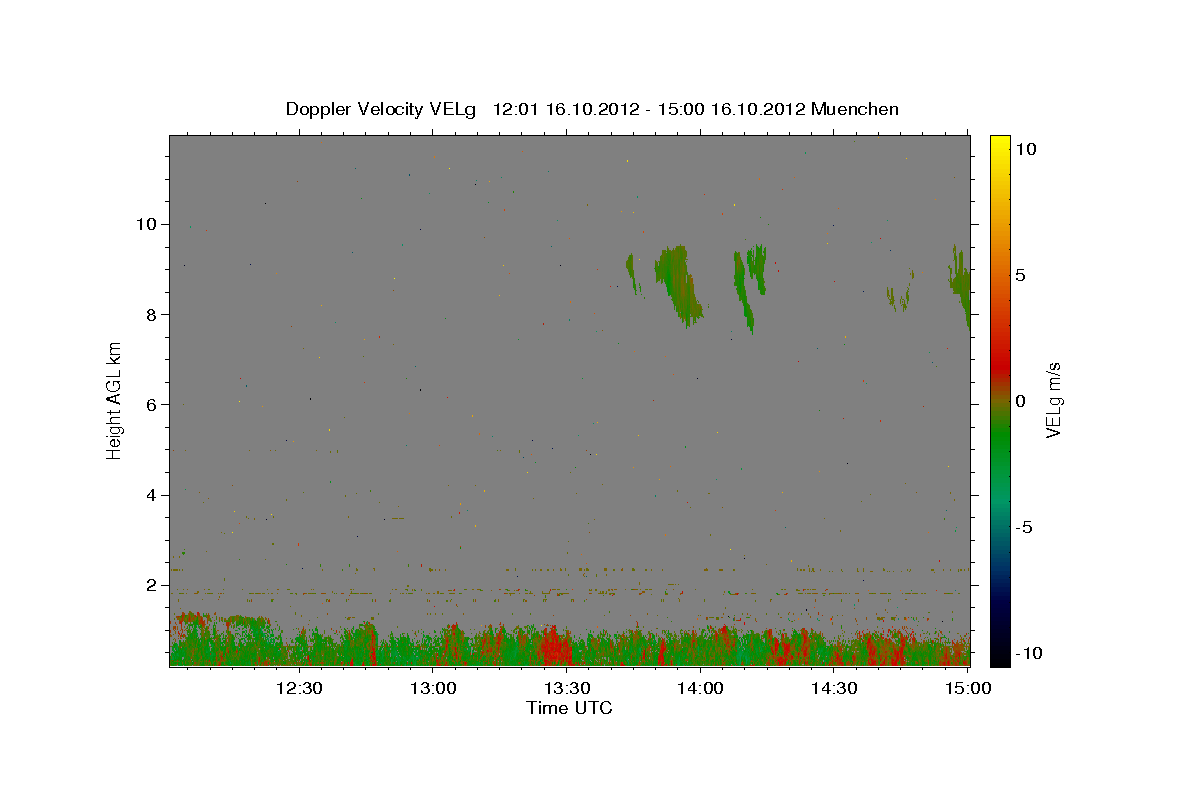Click the '14:30' time tick label
The image size is (1200, 800).
[x=834, y=688]
